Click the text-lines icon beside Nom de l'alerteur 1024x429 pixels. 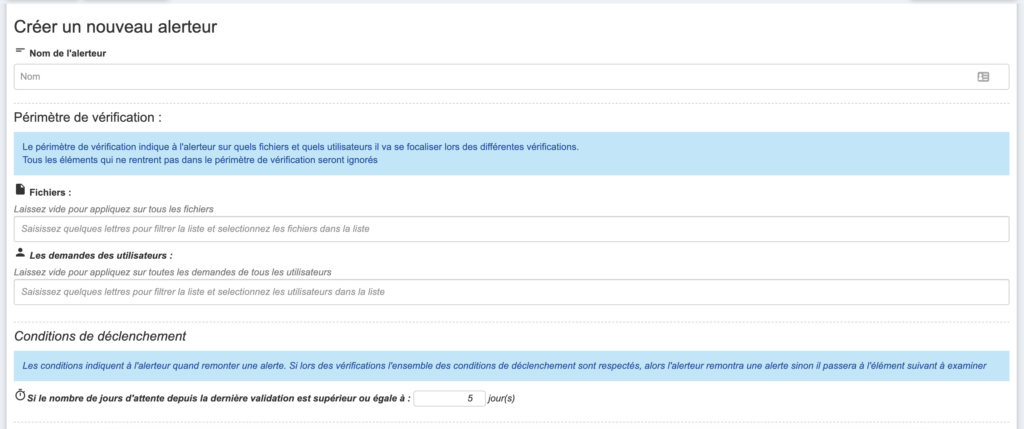pyautogui.click(x=20, y=50)
